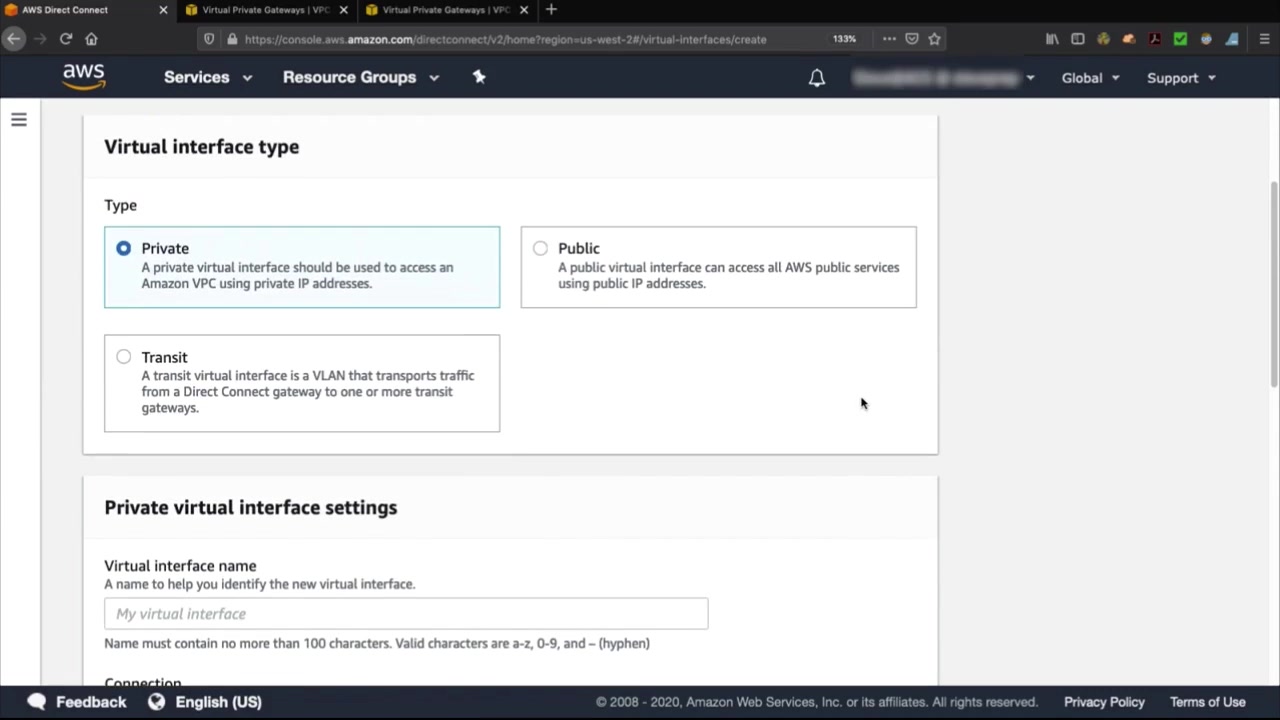The height and width of the screenshot is (720, 1280).
Task: Select the Private virtual interface type
Action: [124, 248]
